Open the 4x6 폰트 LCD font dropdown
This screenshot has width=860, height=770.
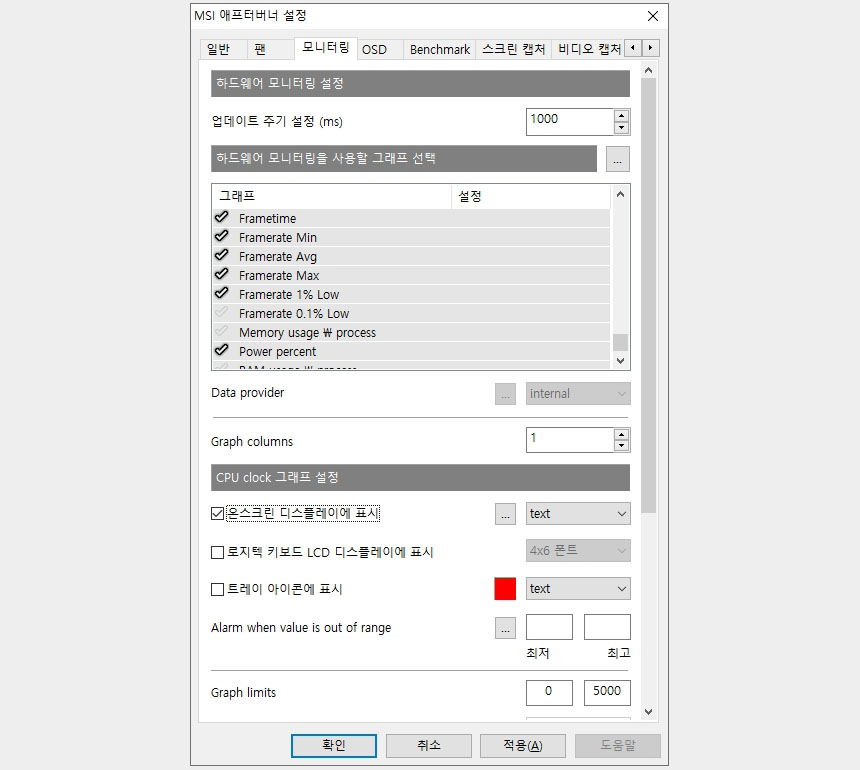[x=578, y=551]
